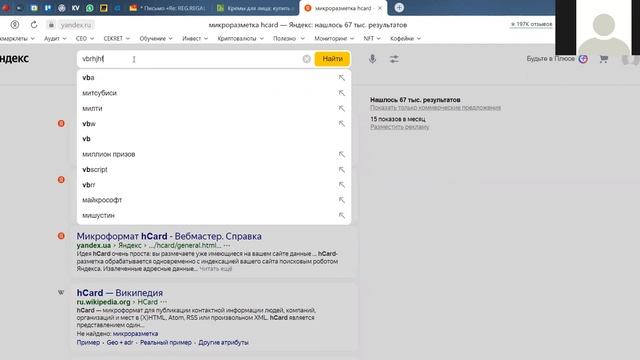Click 'Будьте в Плюсе' text
The height and width of the screenshot is (360, 640).
(550, 59)
